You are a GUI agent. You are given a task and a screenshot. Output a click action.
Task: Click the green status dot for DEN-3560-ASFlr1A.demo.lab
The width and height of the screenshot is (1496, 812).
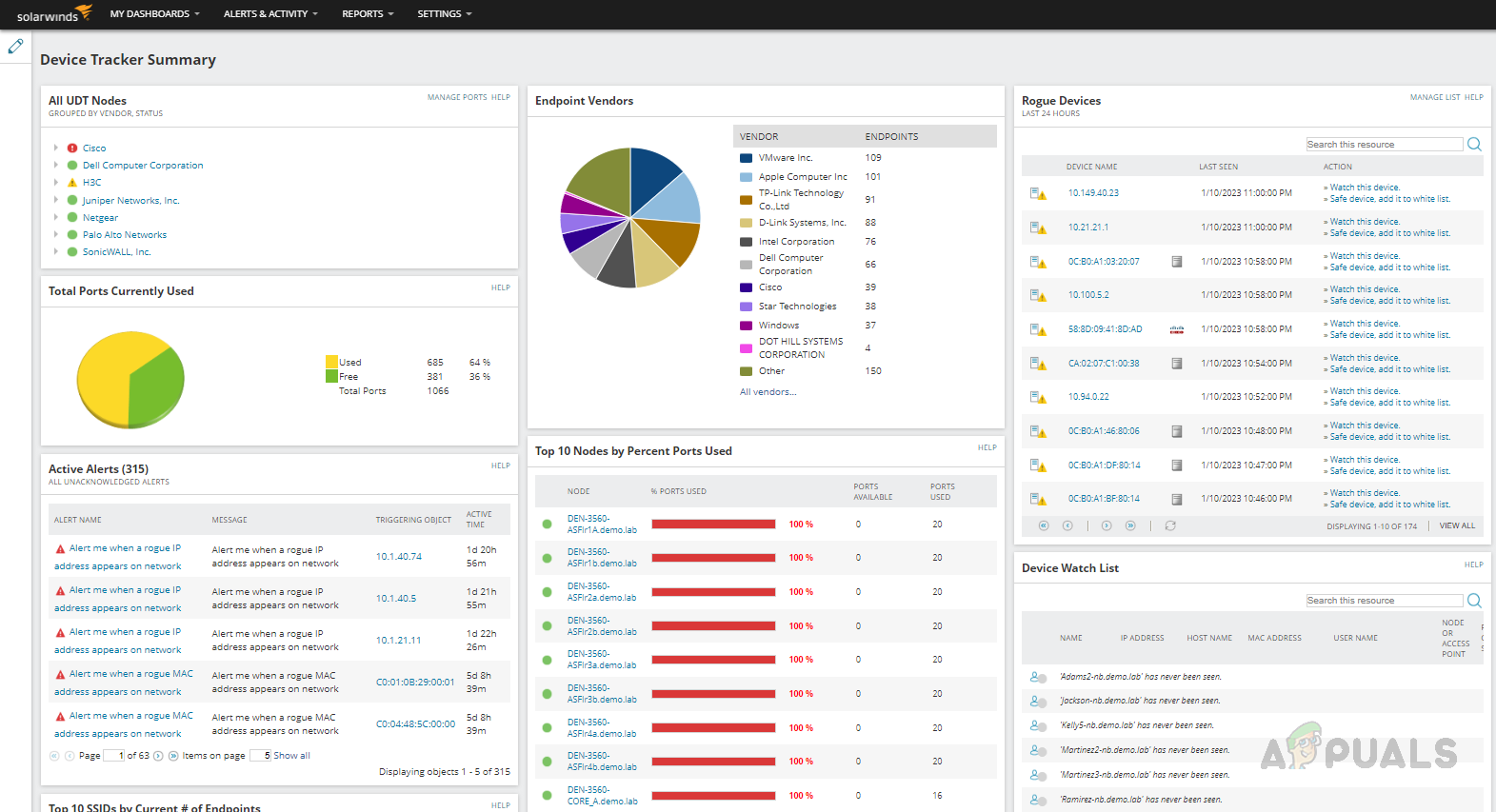click(x=548, y=525)
